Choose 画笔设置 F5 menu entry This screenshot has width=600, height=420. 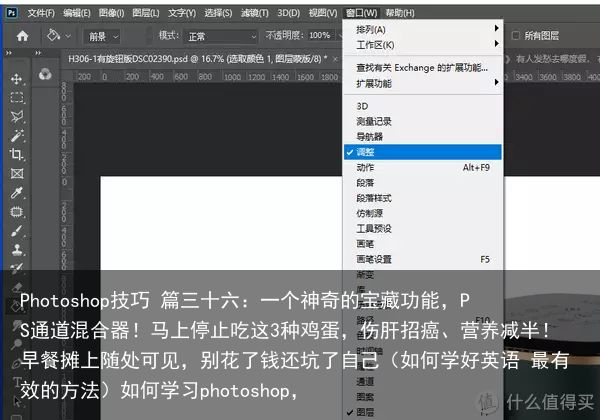[x=422, y=259]
